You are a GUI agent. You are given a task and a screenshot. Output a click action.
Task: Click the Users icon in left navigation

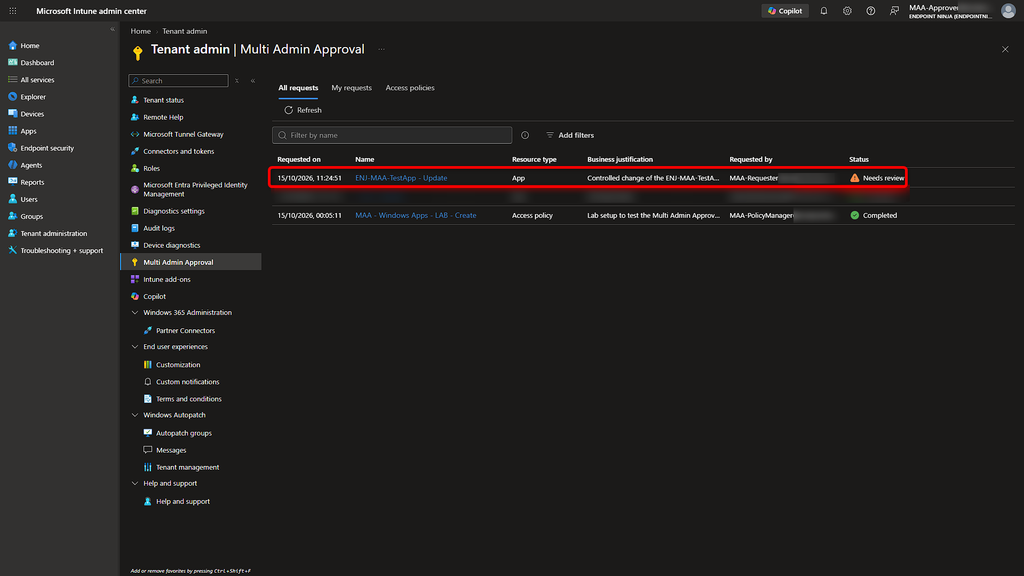pyautogui.click(x=12, y=199)
